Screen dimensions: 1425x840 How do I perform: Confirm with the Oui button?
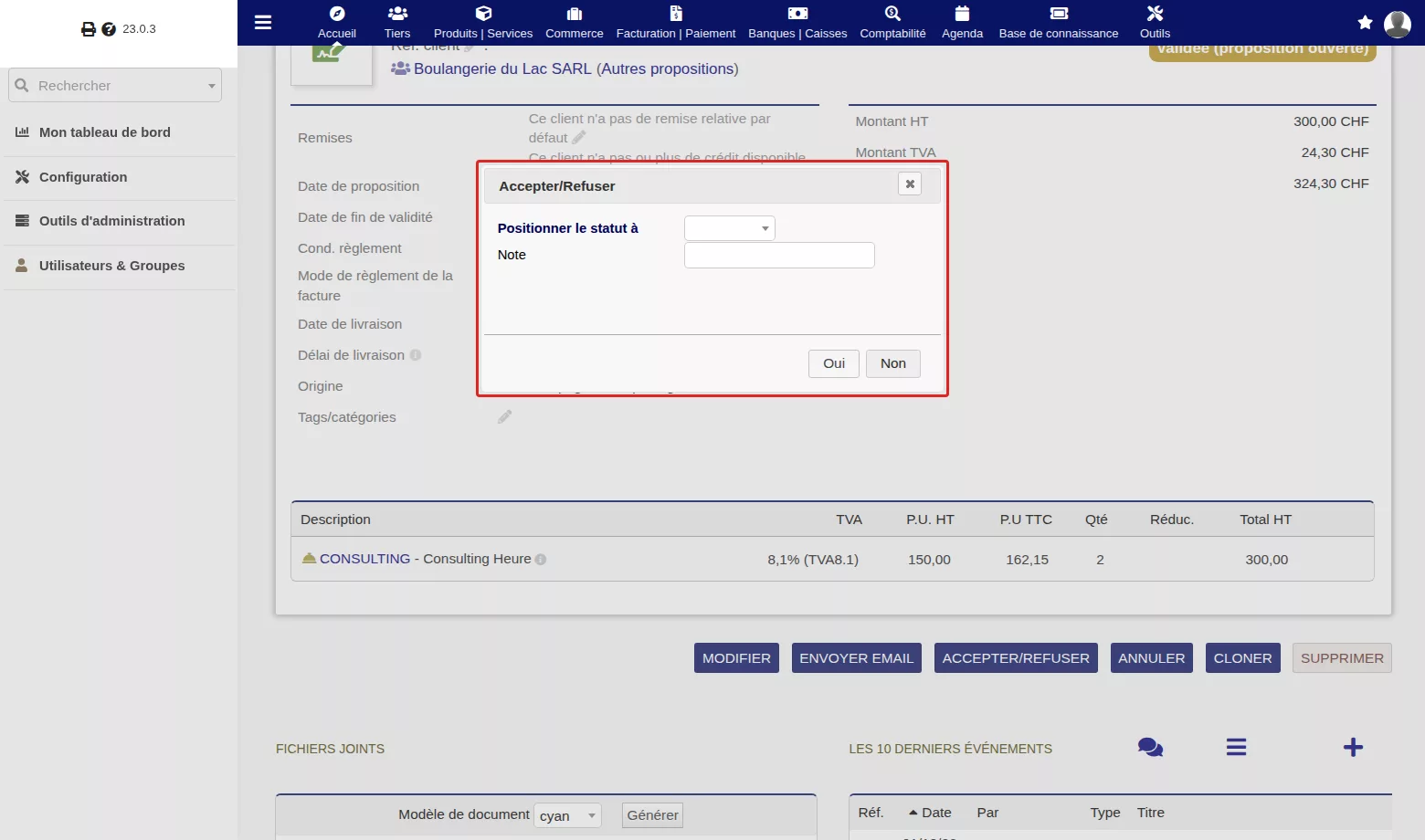coord(834,363)
